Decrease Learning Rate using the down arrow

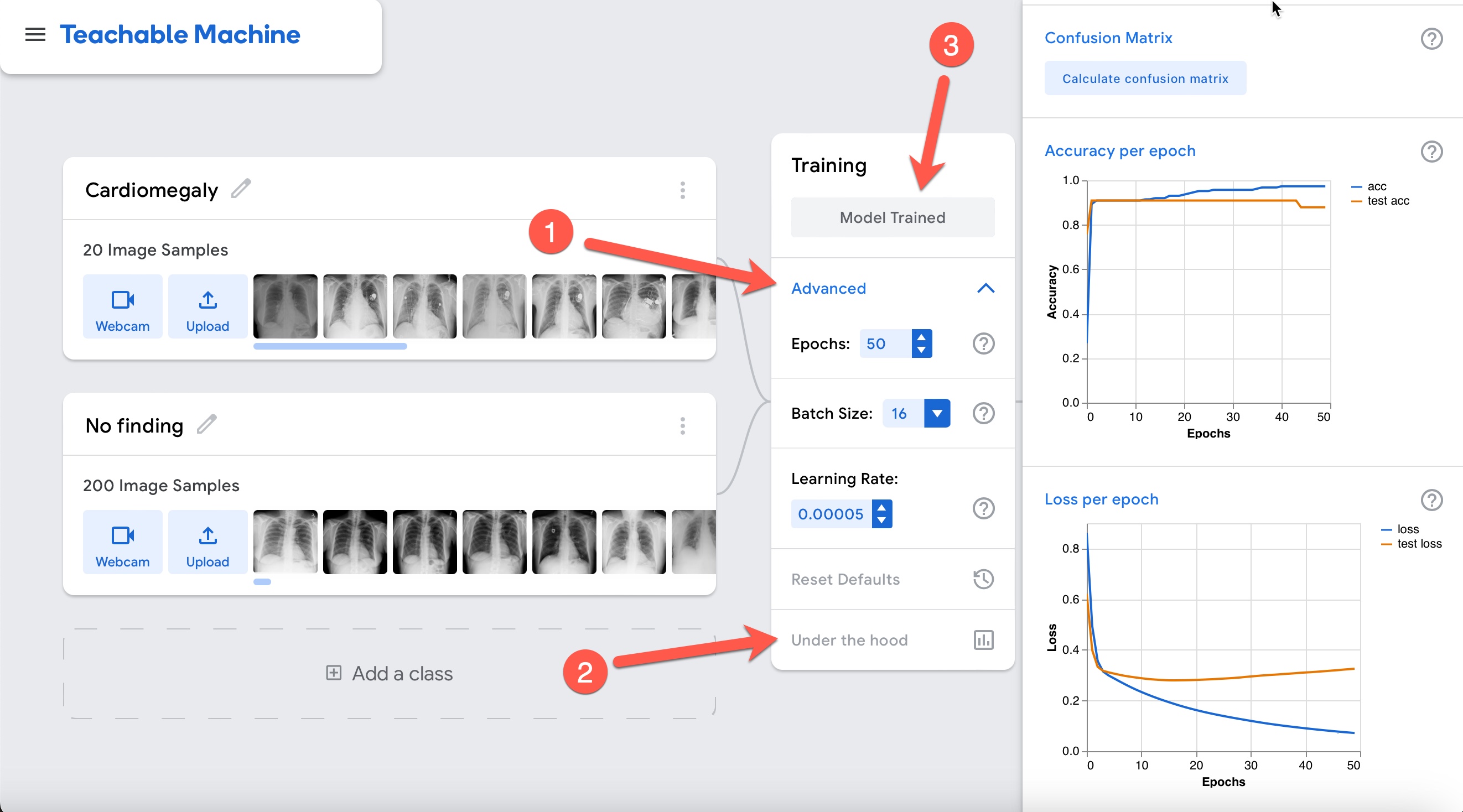881,520
